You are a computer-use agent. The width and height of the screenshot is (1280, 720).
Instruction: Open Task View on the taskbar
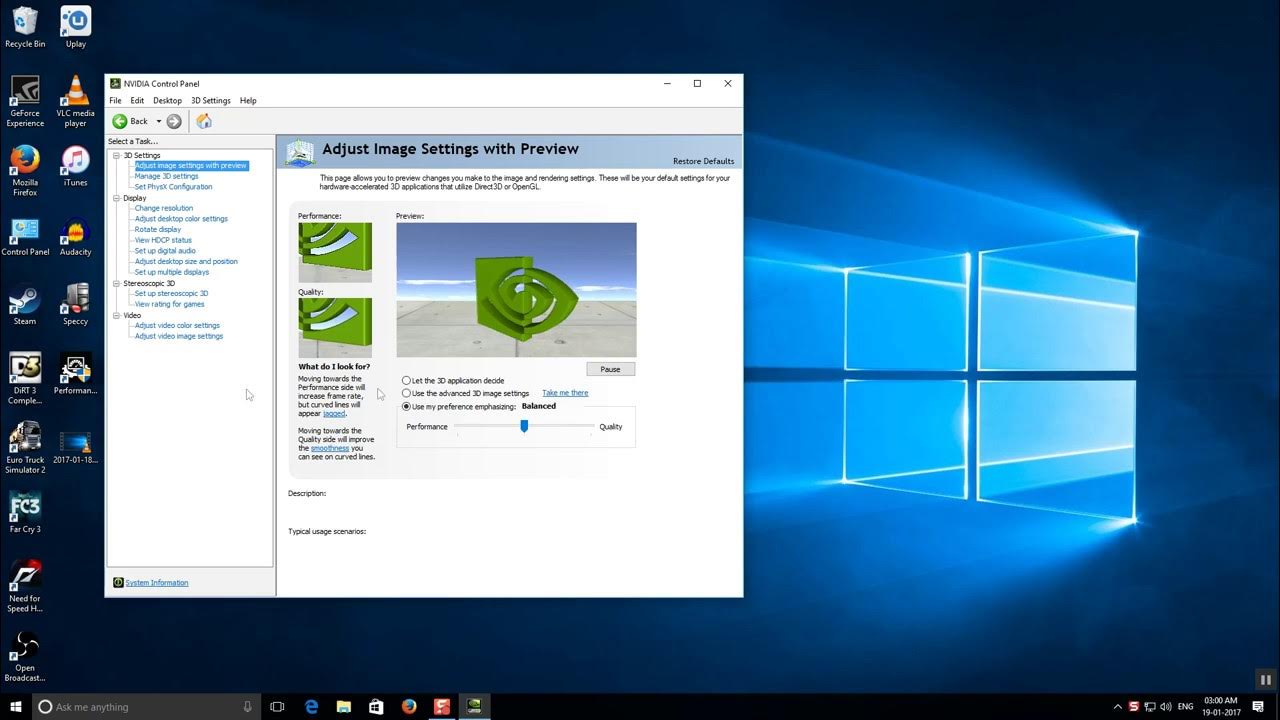(x=278, y=706)
